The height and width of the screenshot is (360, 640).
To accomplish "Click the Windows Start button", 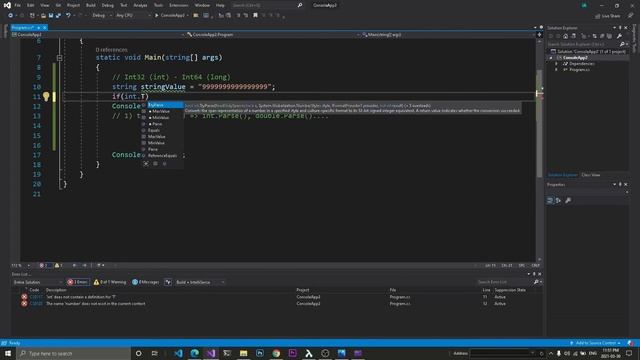I will click(x=8, y=353).
